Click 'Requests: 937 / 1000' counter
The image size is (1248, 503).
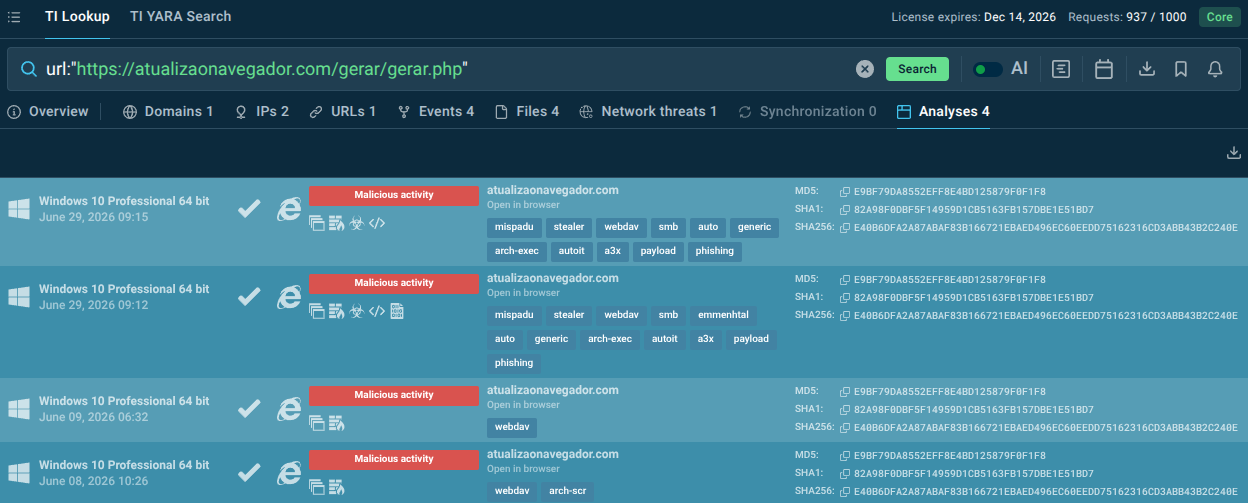pos(1127,17)
